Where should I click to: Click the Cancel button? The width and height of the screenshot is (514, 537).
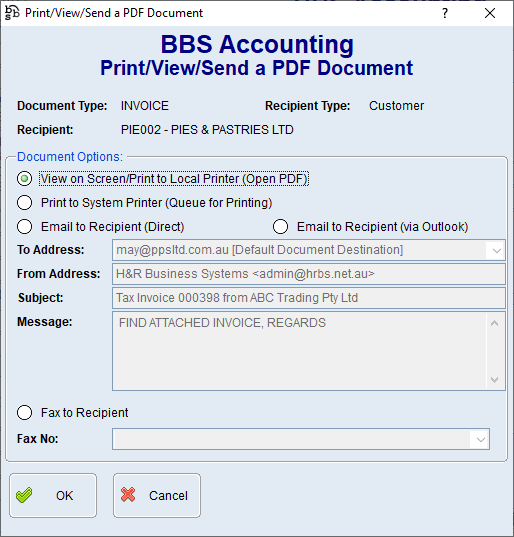tap(157, 496)
